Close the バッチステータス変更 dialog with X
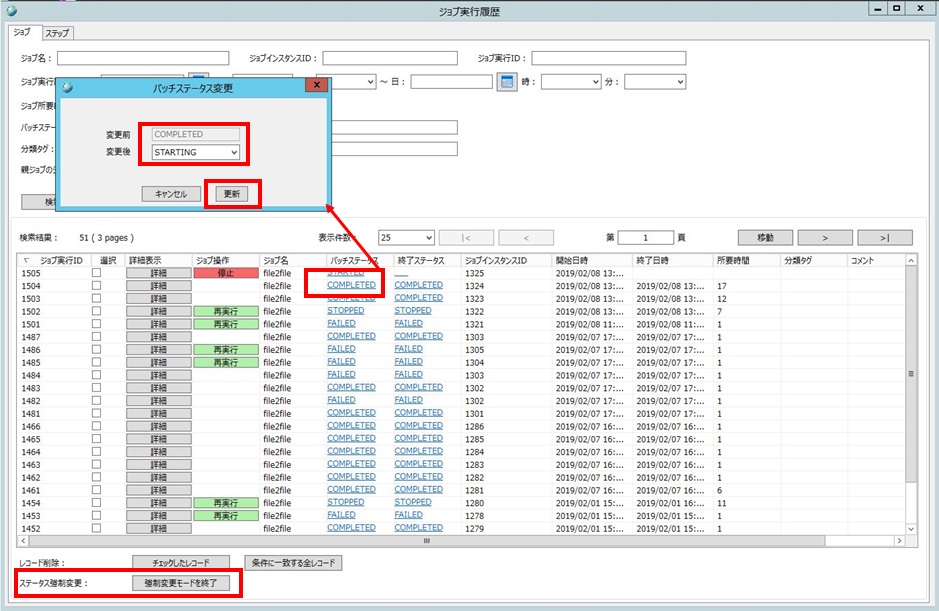Viewport: 939px width, 611px height. pos(317,87)
